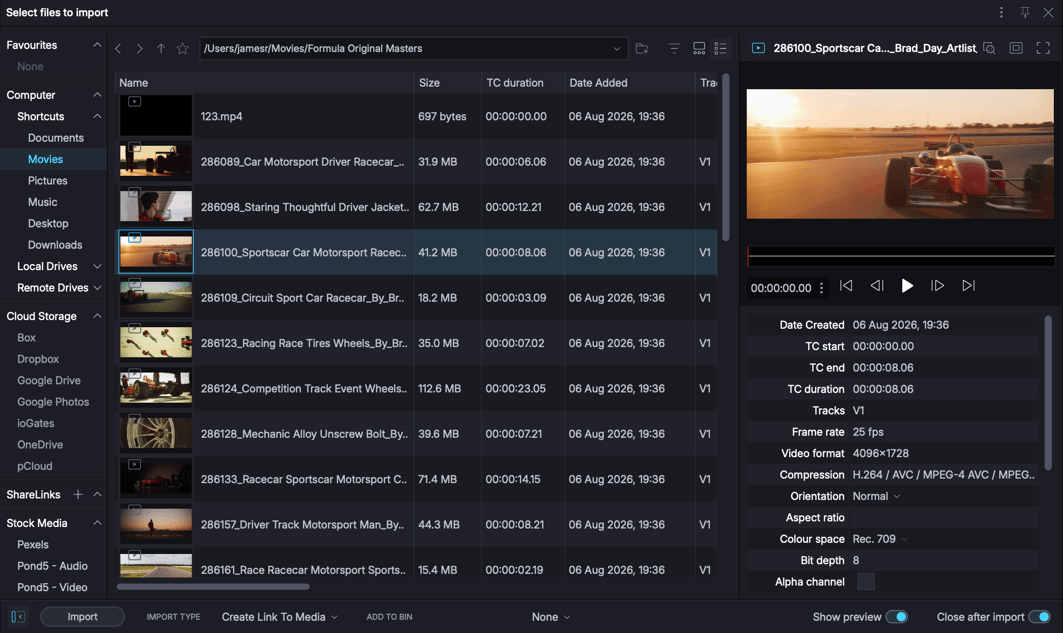Image resolution: width=1063 pixels, height=633 pixels.
Task: Open Downloads shortcut
Action: 55,245
